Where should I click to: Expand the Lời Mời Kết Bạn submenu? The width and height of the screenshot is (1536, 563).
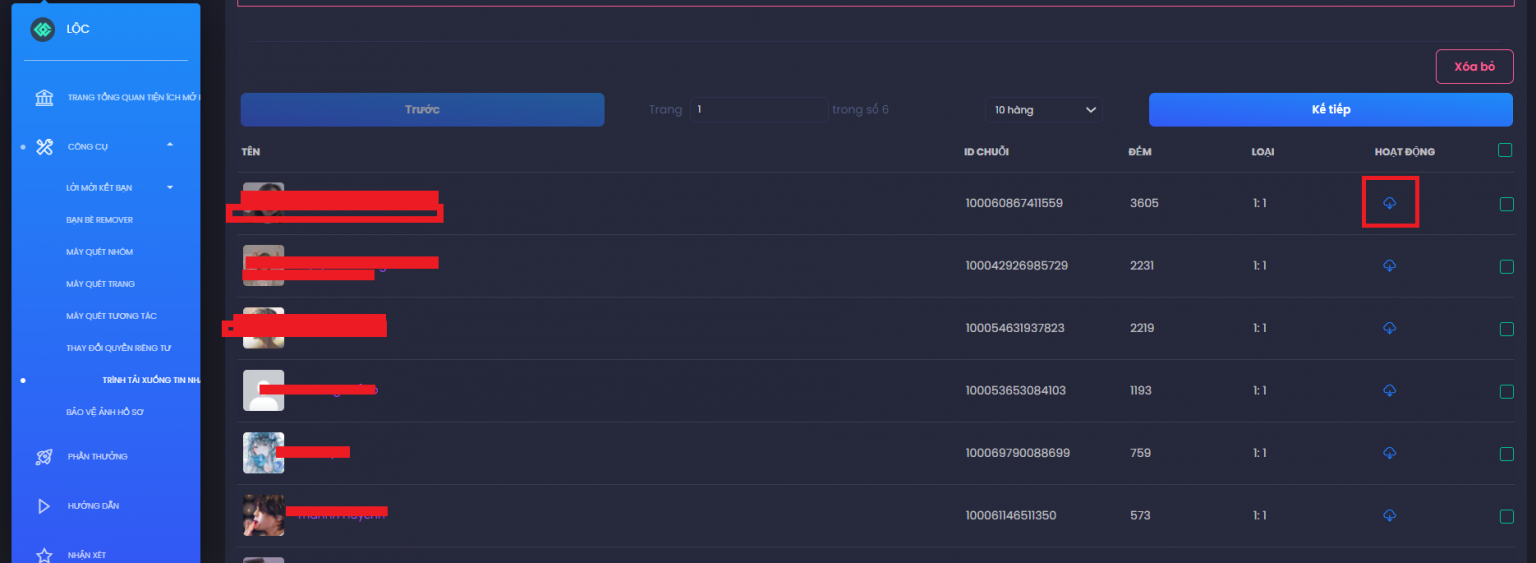[x=170, y=187]
